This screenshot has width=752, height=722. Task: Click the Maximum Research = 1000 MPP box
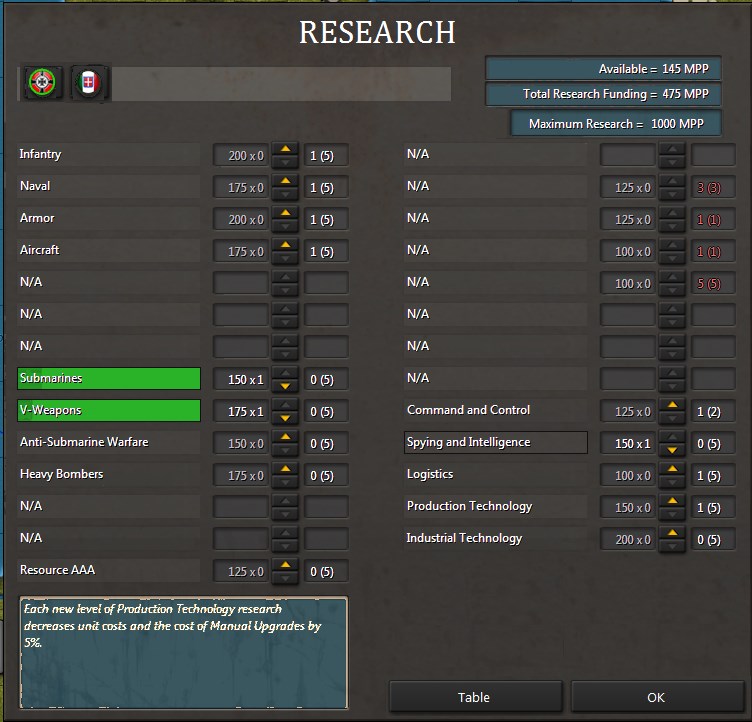tap(615, 123)
